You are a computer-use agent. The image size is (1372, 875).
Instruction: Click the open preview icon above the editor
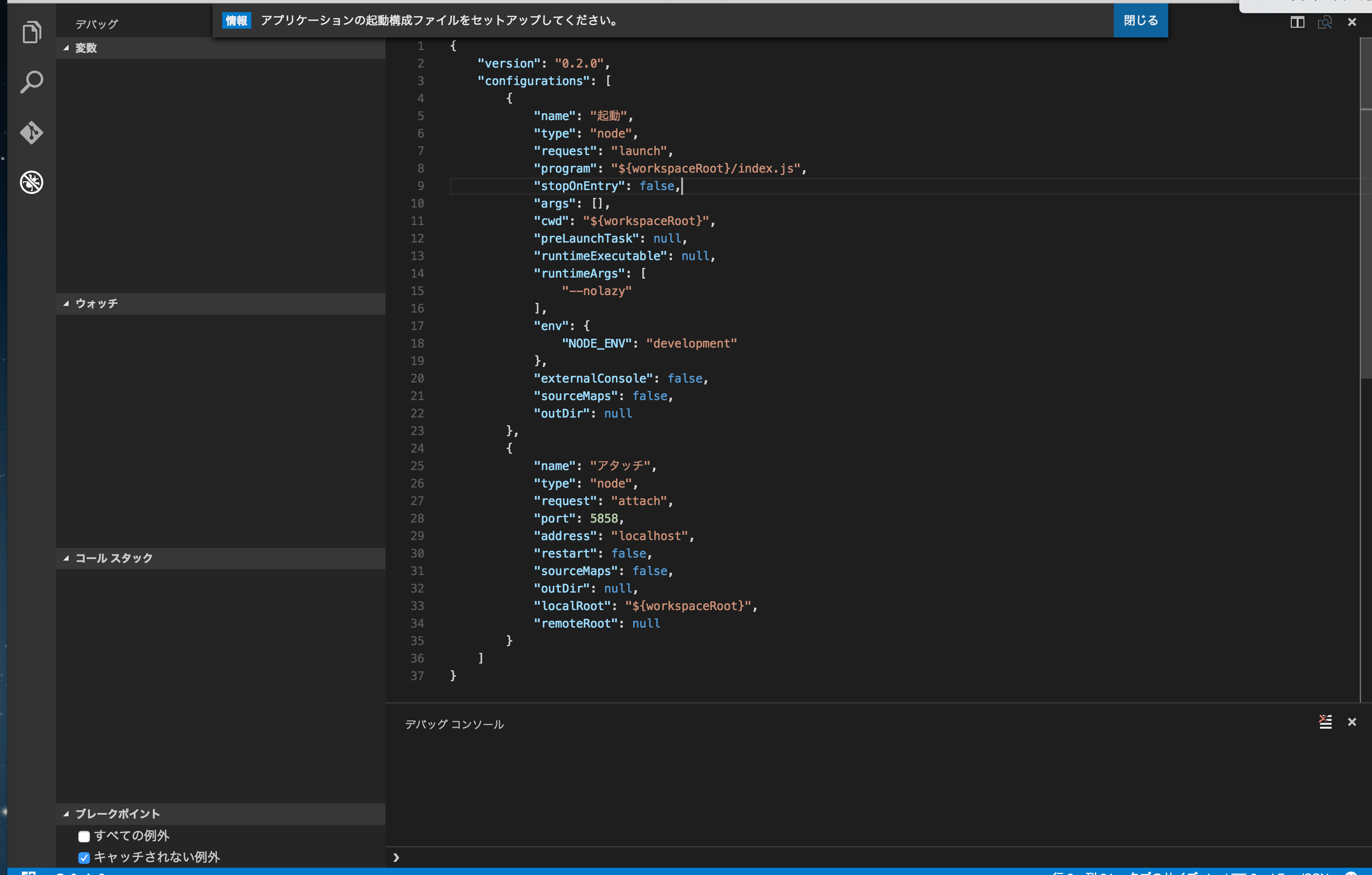[x=1325, y=22]
